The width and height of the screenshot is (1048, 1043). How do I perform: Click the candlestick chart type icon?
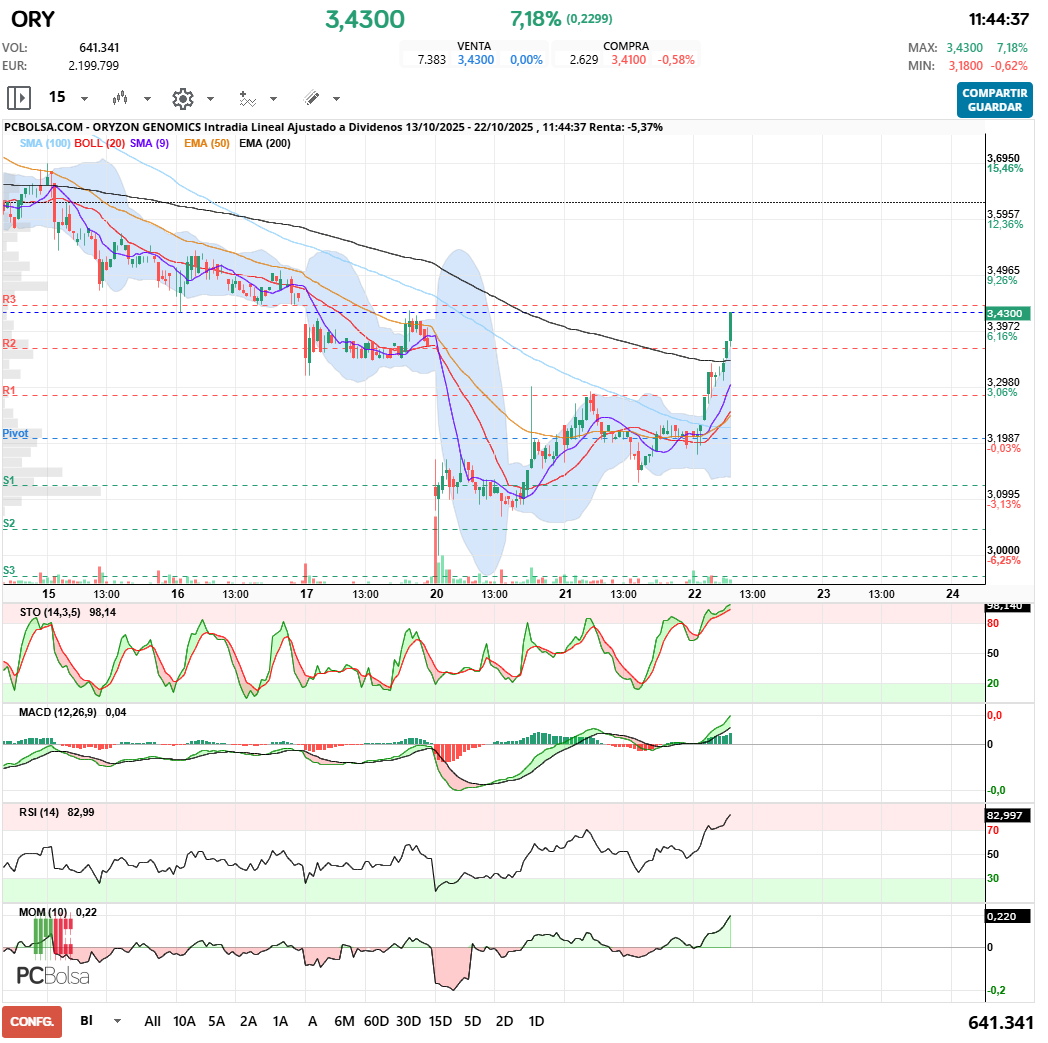(121, 98)
